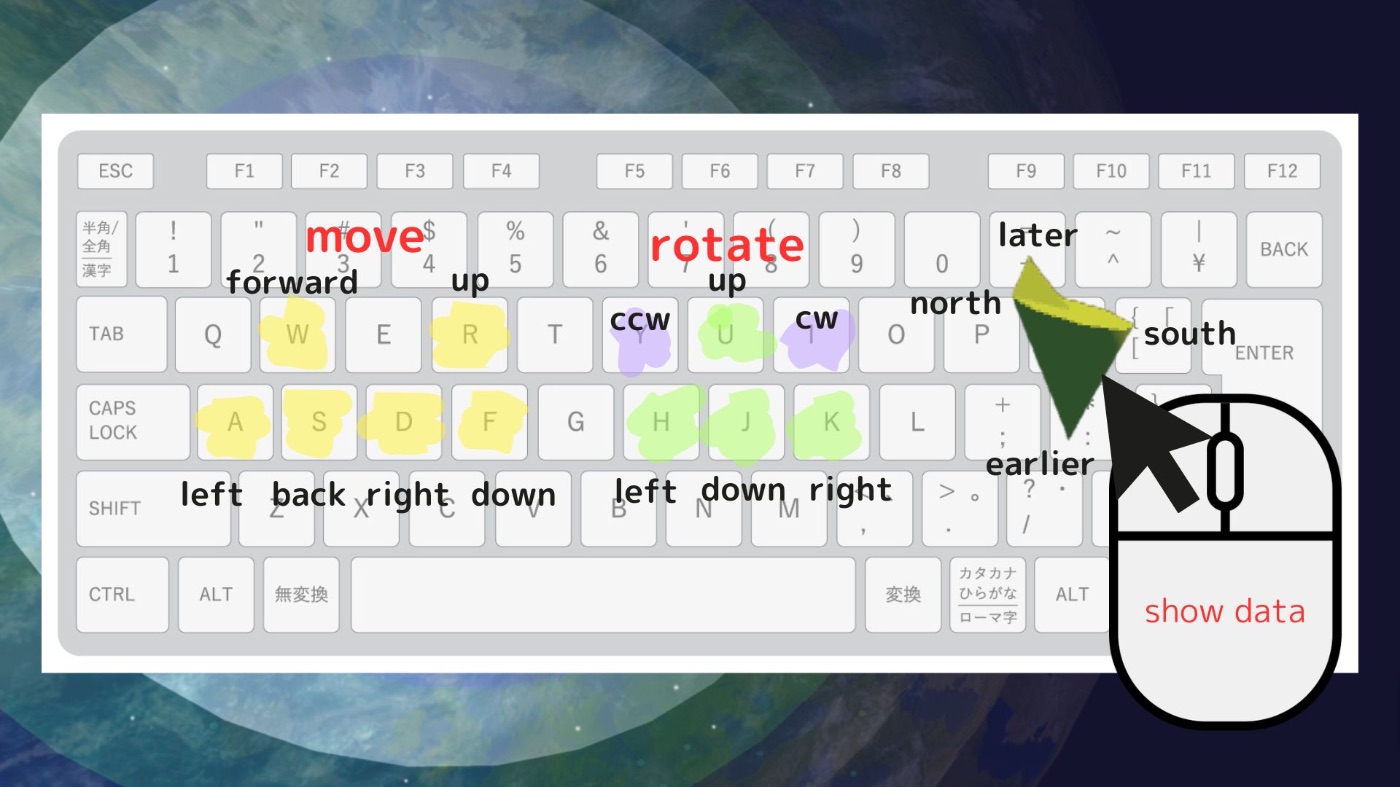
Task: Click the BACK key
Action: tap(1284, 249)
